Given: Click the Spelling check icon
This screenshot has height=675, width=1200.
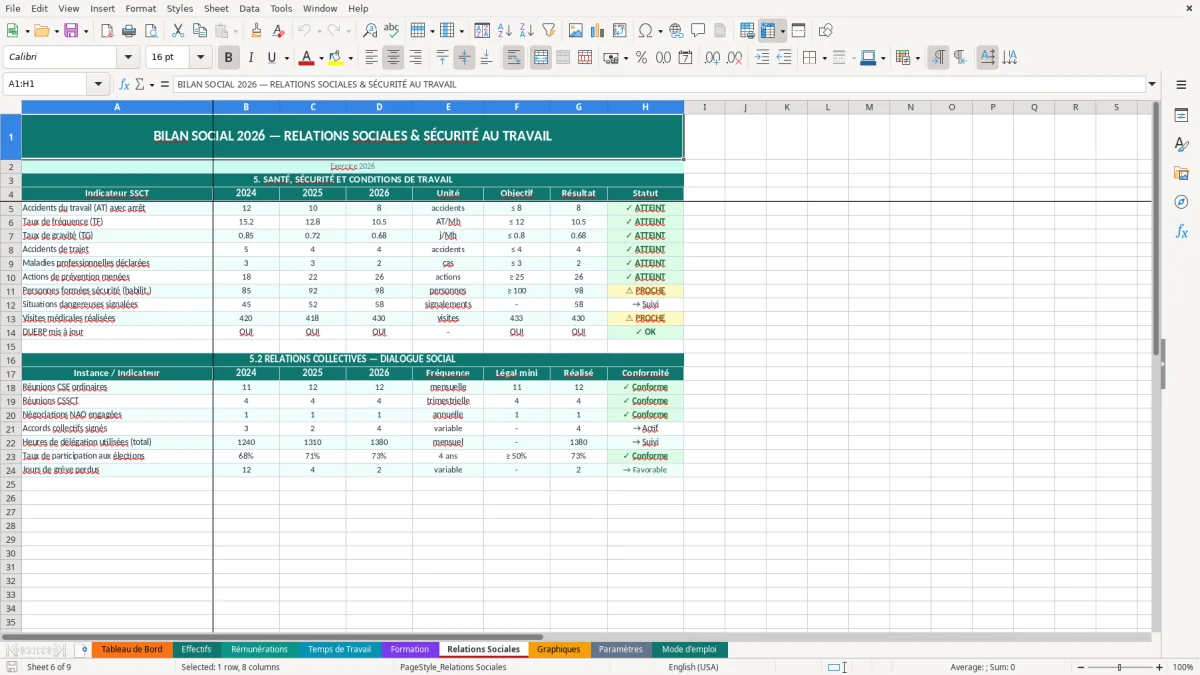Looking at the screenshot, I should (391, 31).
